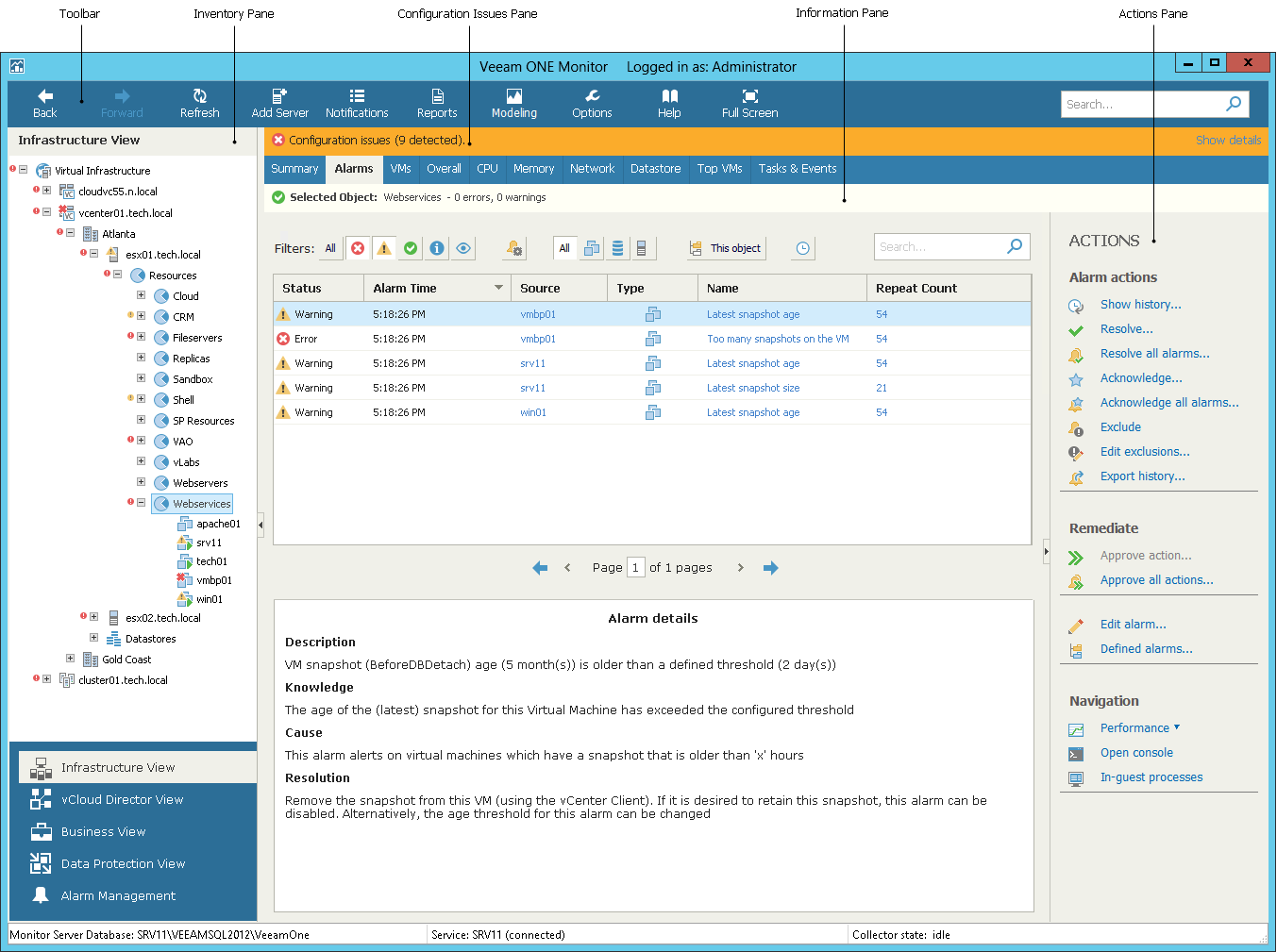Image resolution: width=1277 pixels, height=952 pixels.
Task: Collapse the Webservices node
Action: point(141,503)
